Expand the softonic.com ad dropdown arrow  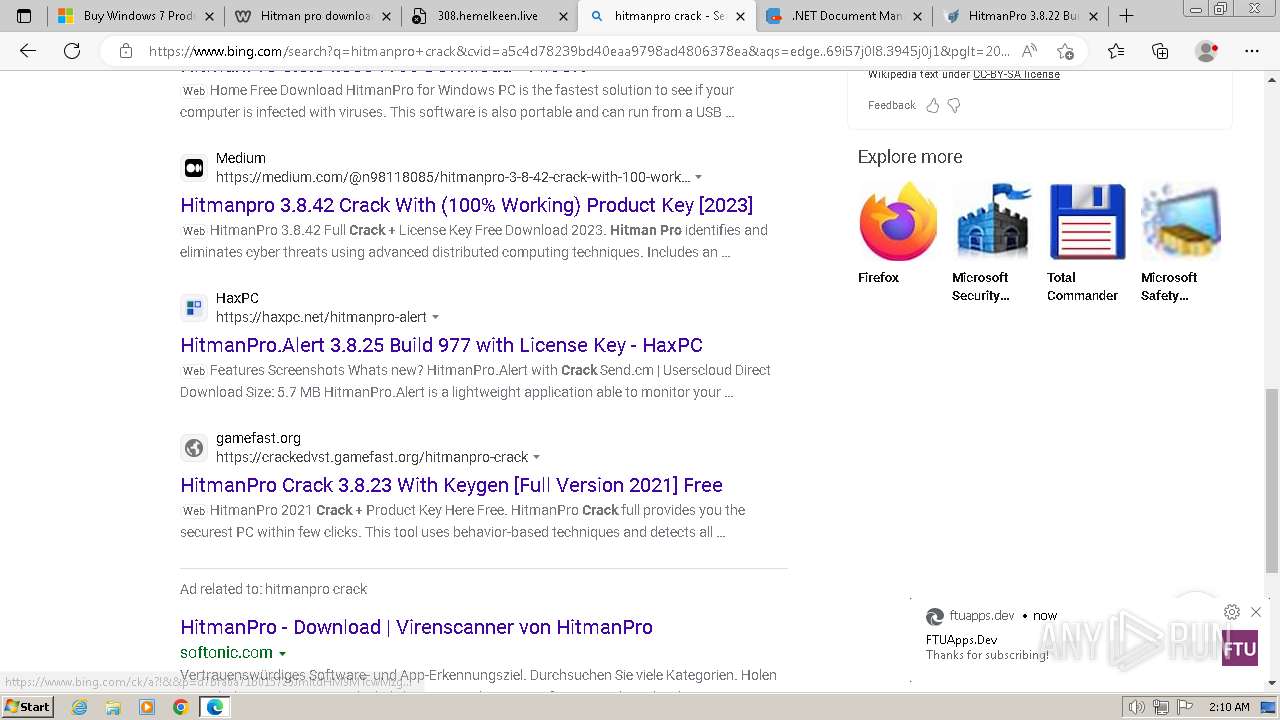[282, 653]
